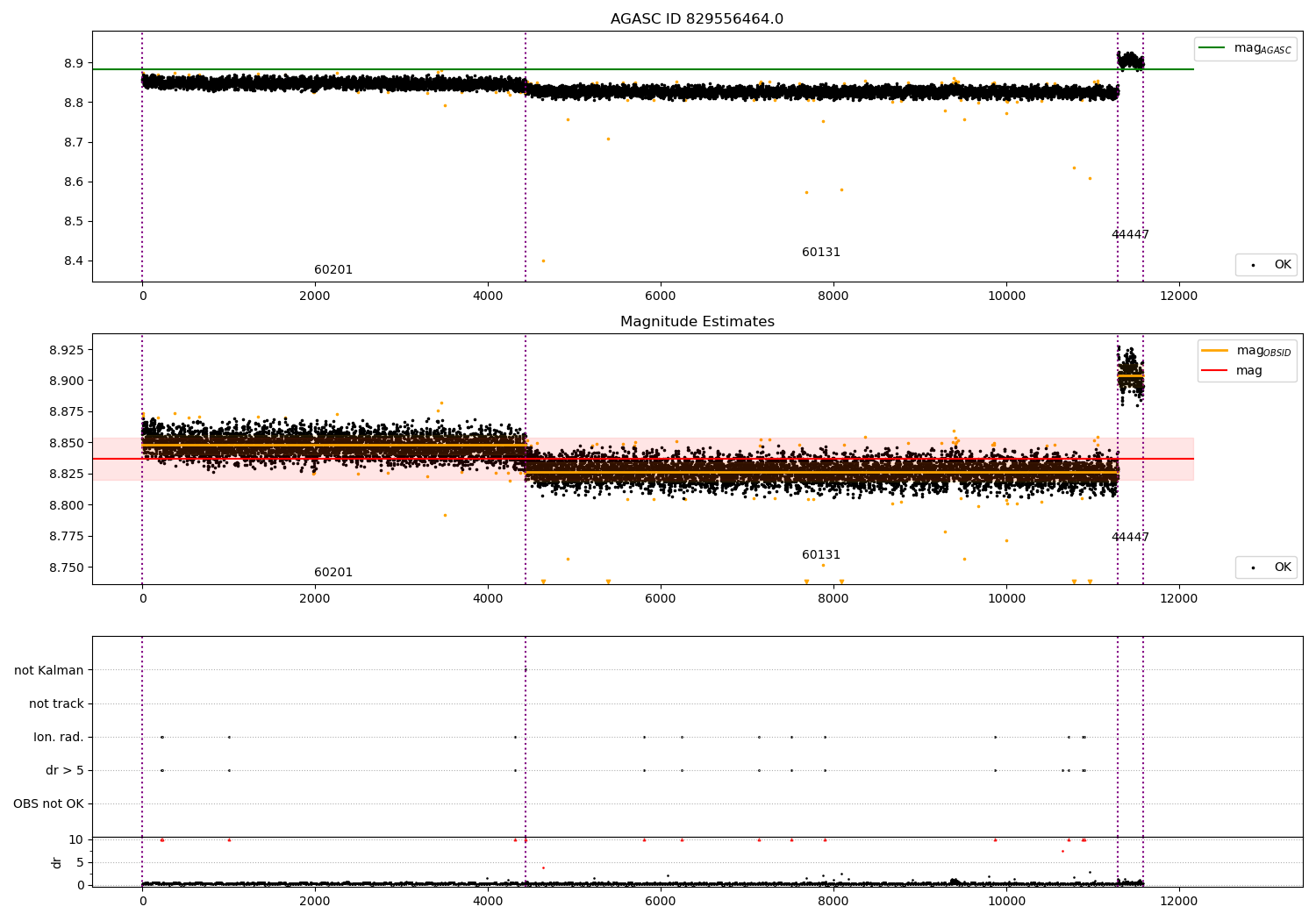Click obsid label 44447 in Magnitude Estimates plot
Viewport: 1316px width, 921px height.
pos(1130,538)
